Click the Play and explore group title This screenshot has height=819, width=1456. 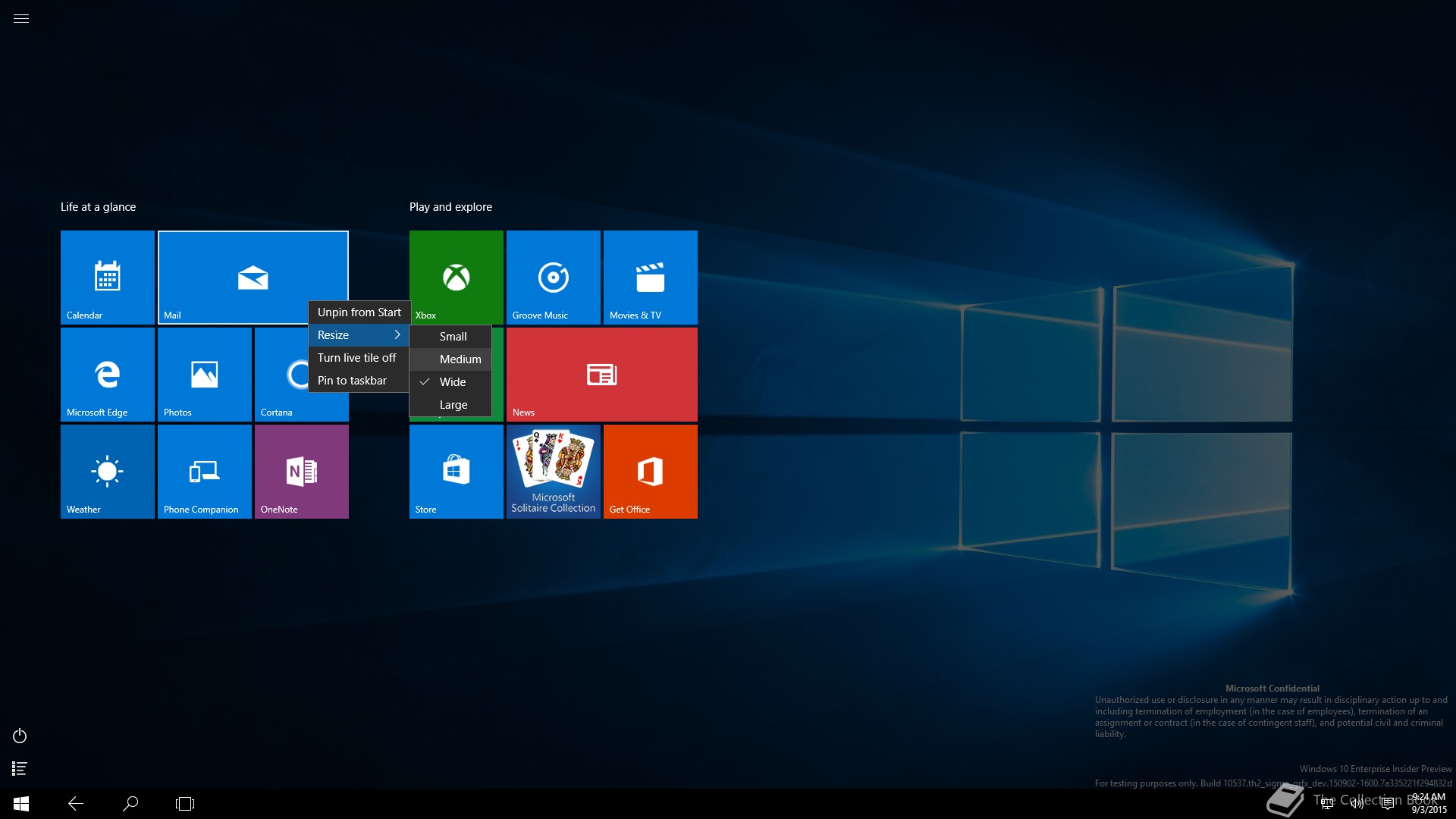(451, 207)
